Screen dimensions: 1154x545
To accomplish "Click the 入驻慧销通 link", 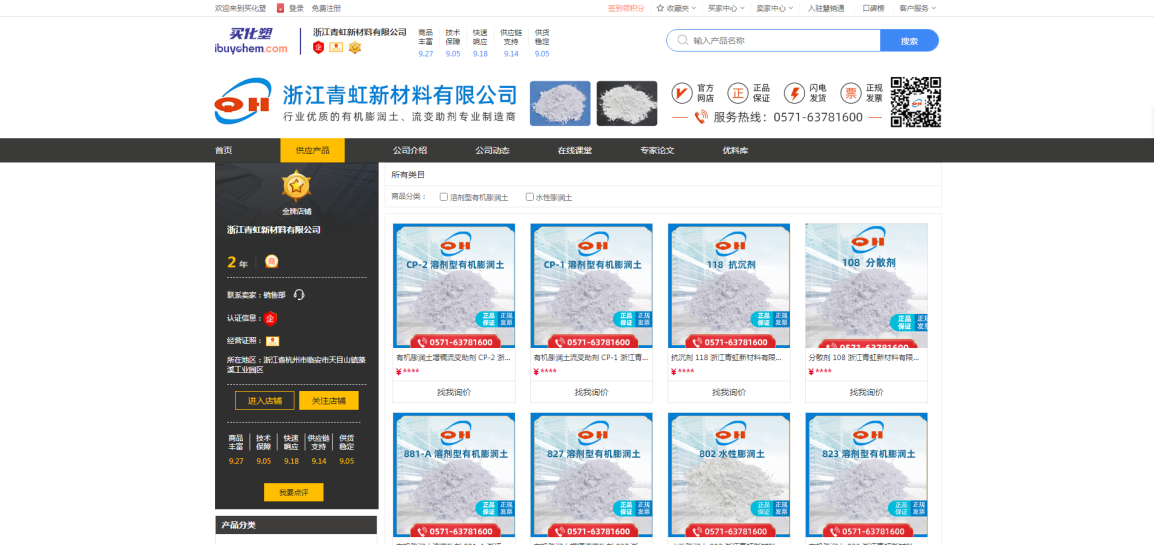I will [824, 8].
